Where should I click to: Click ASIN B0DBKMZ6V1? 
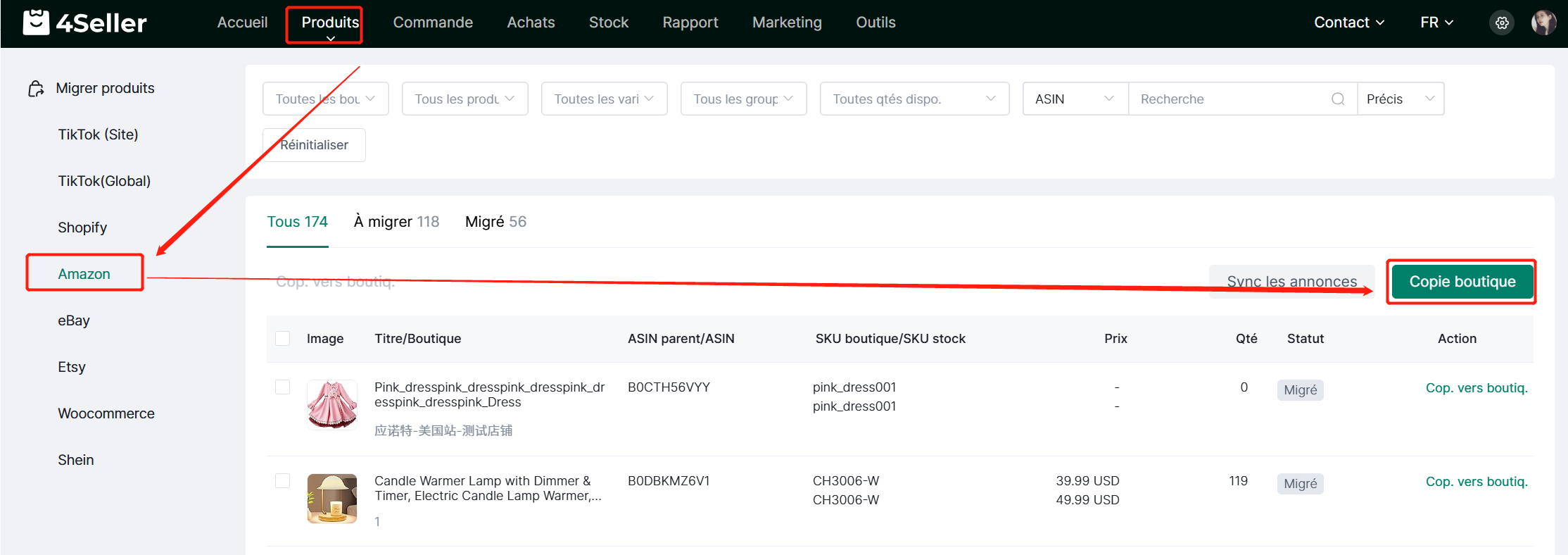669,481
